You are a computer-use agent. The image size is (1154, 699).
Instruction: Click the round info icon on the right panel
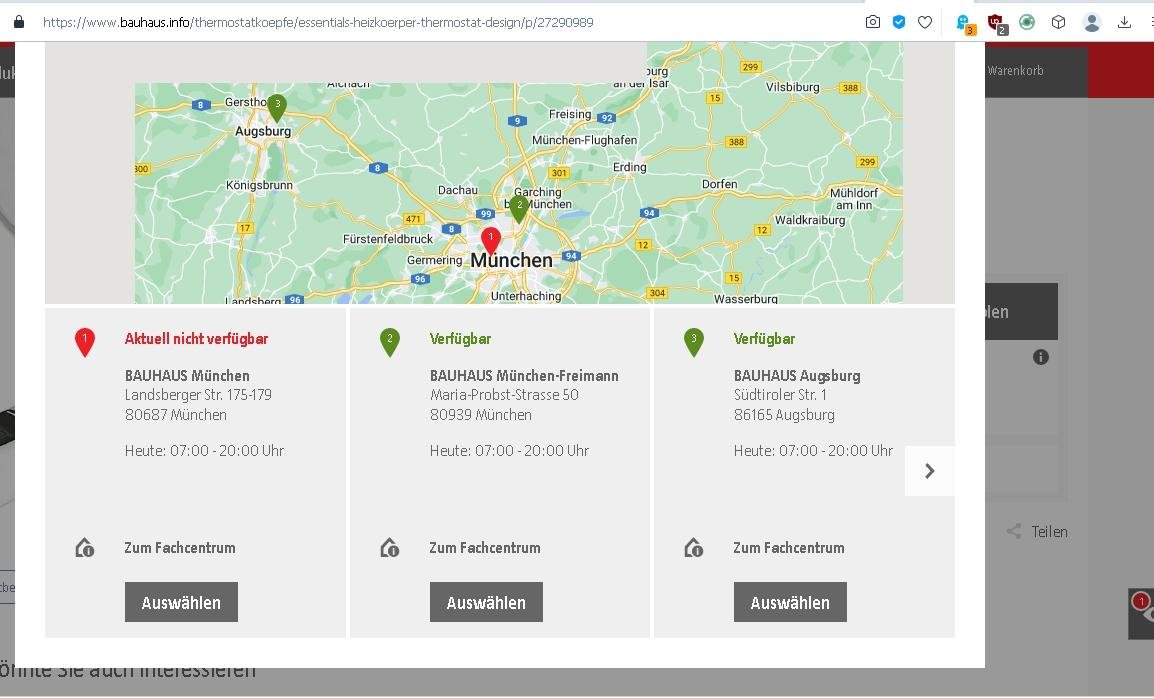point(1041,357)
